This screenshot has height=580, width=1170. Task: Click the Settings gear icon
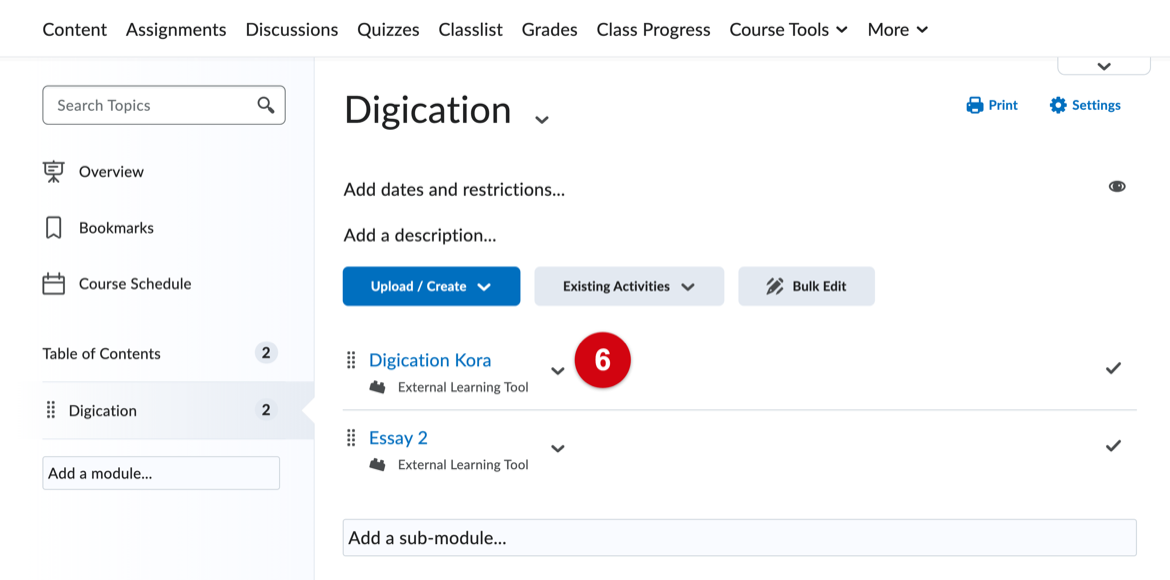point(1058,105)
